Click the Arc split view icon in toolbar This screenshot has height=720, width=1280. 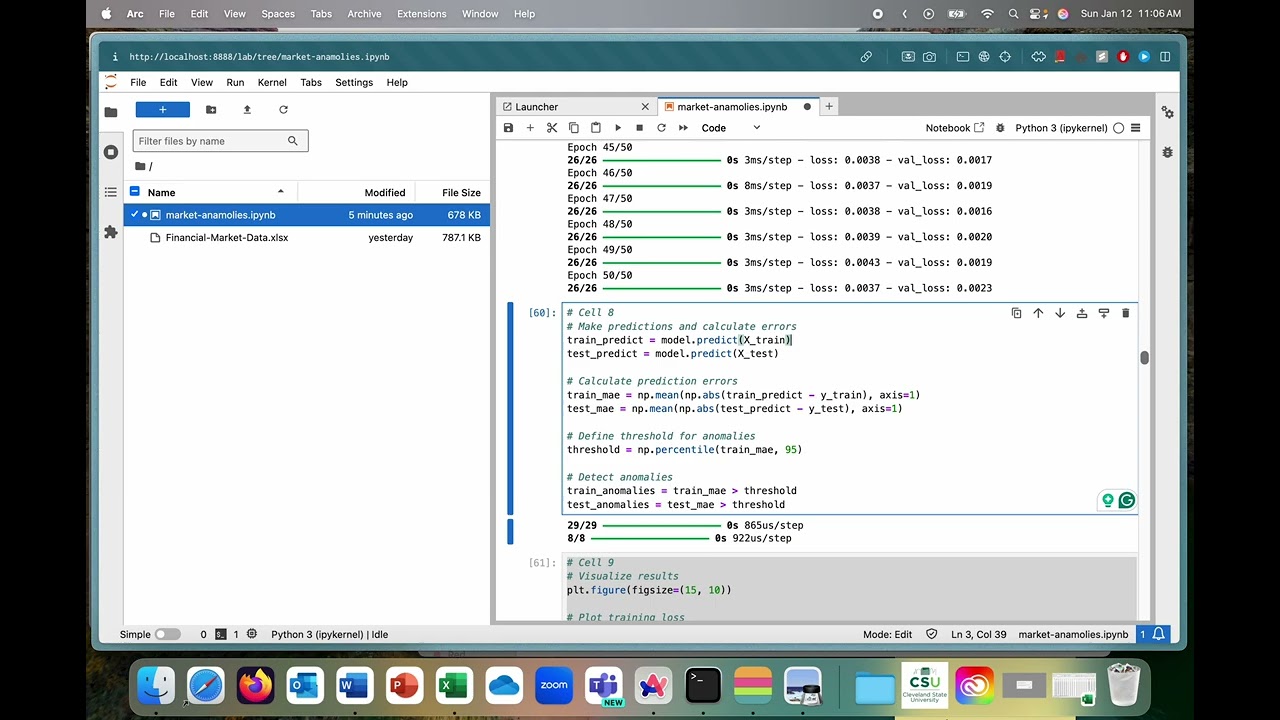[x=1165, y=57]
